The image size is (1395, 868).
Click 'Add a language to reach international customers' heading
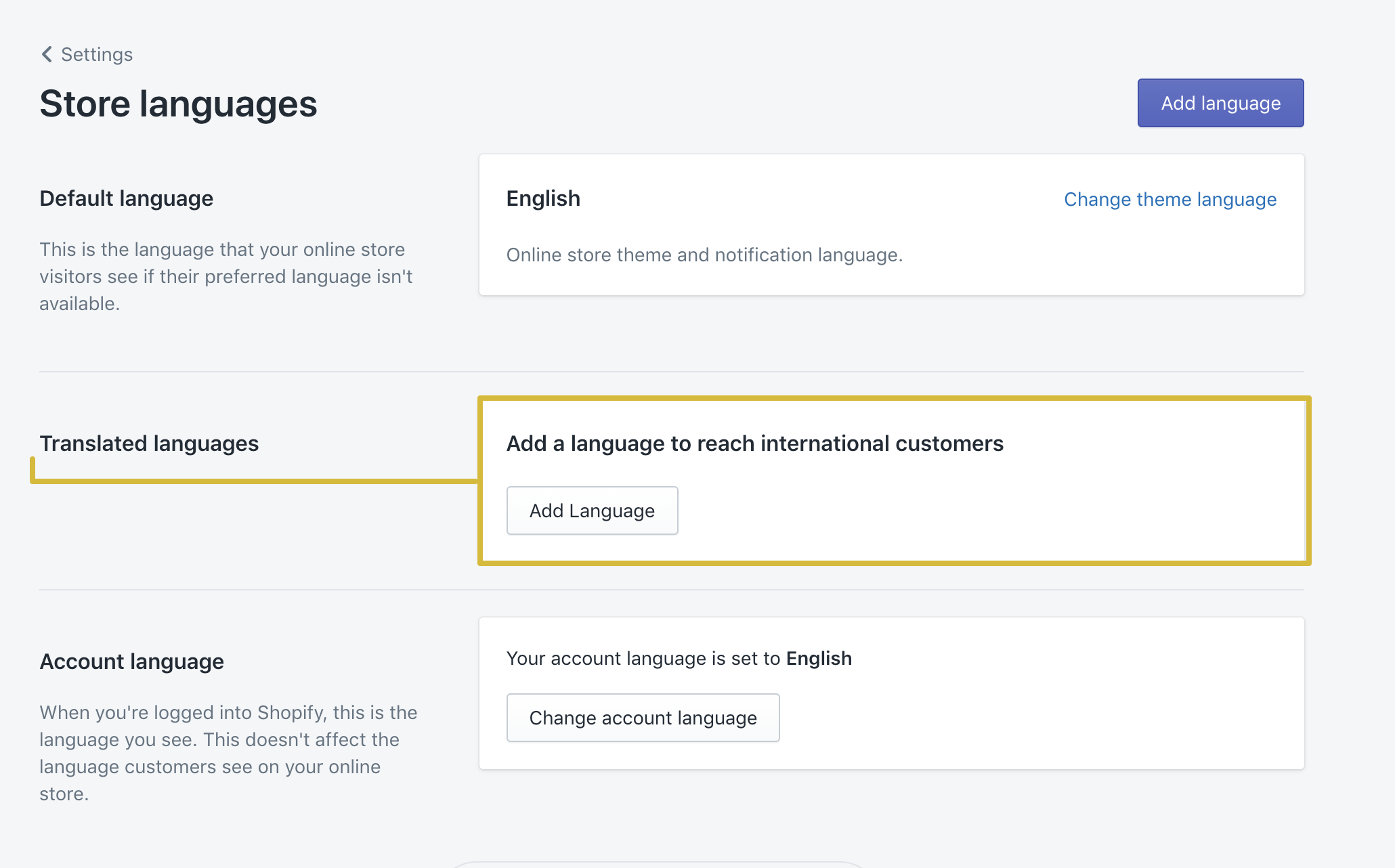(754, 443)
